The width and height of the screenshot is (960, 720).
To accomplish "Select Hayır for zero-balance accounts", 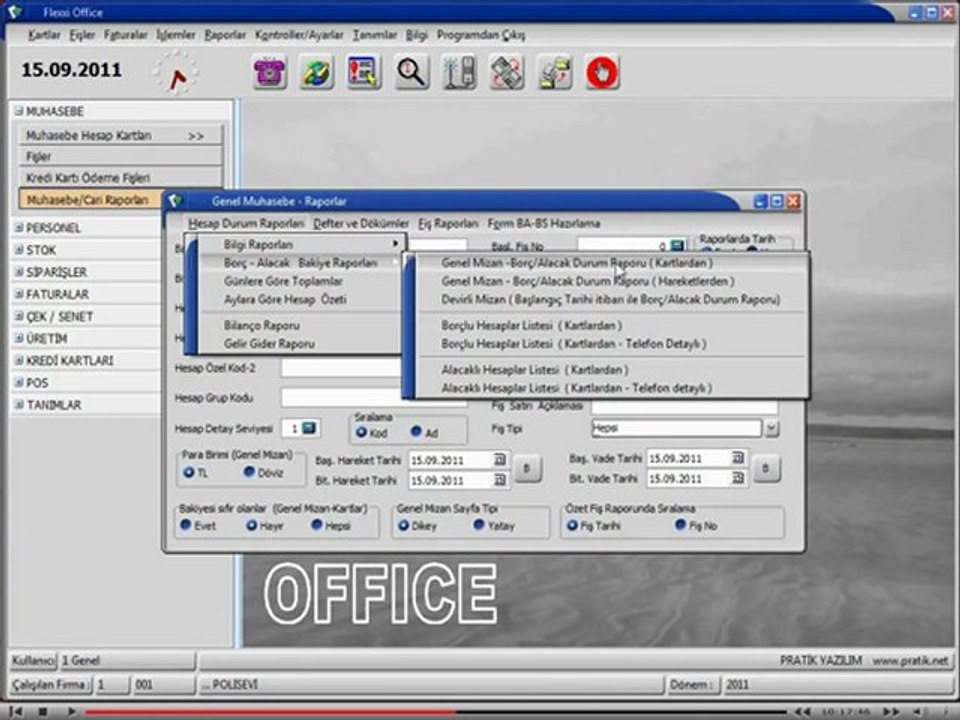I will click(x=252, y=525).
